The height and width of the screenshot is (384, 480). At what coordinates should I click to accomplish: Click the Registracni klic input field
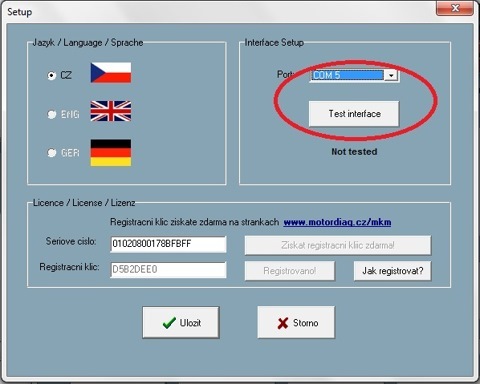[168, 270]
